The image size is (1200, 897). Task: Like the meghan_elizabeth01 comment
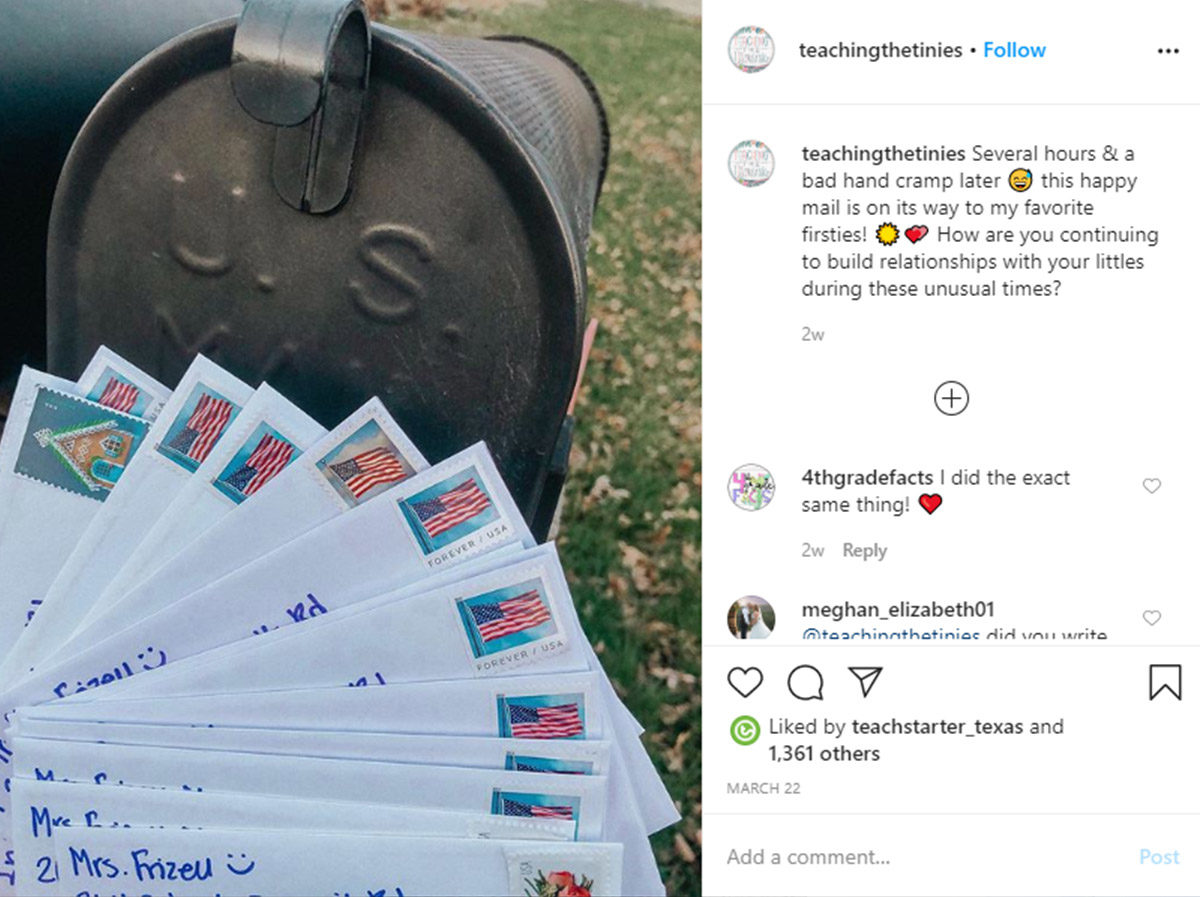[x=1151, y=618]
